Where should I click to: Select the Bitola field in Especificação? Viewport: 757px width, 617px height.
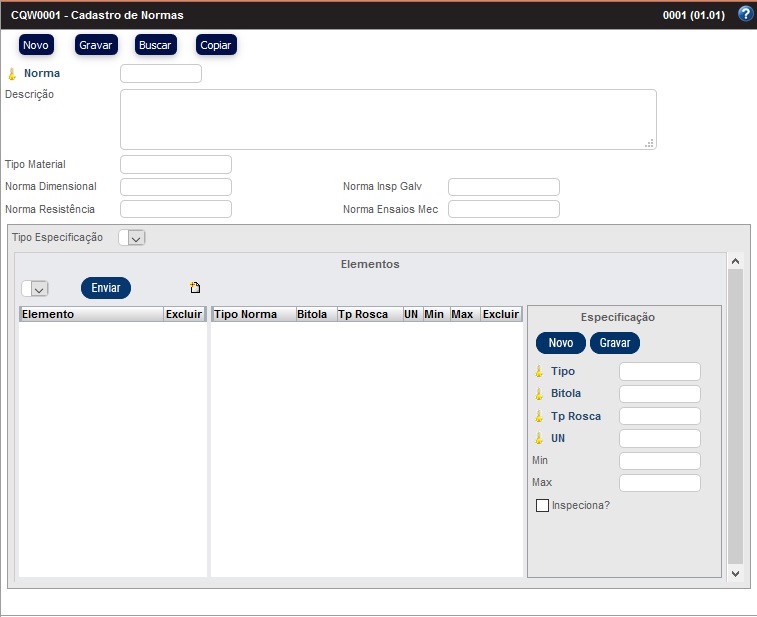[x=660, y=394]
